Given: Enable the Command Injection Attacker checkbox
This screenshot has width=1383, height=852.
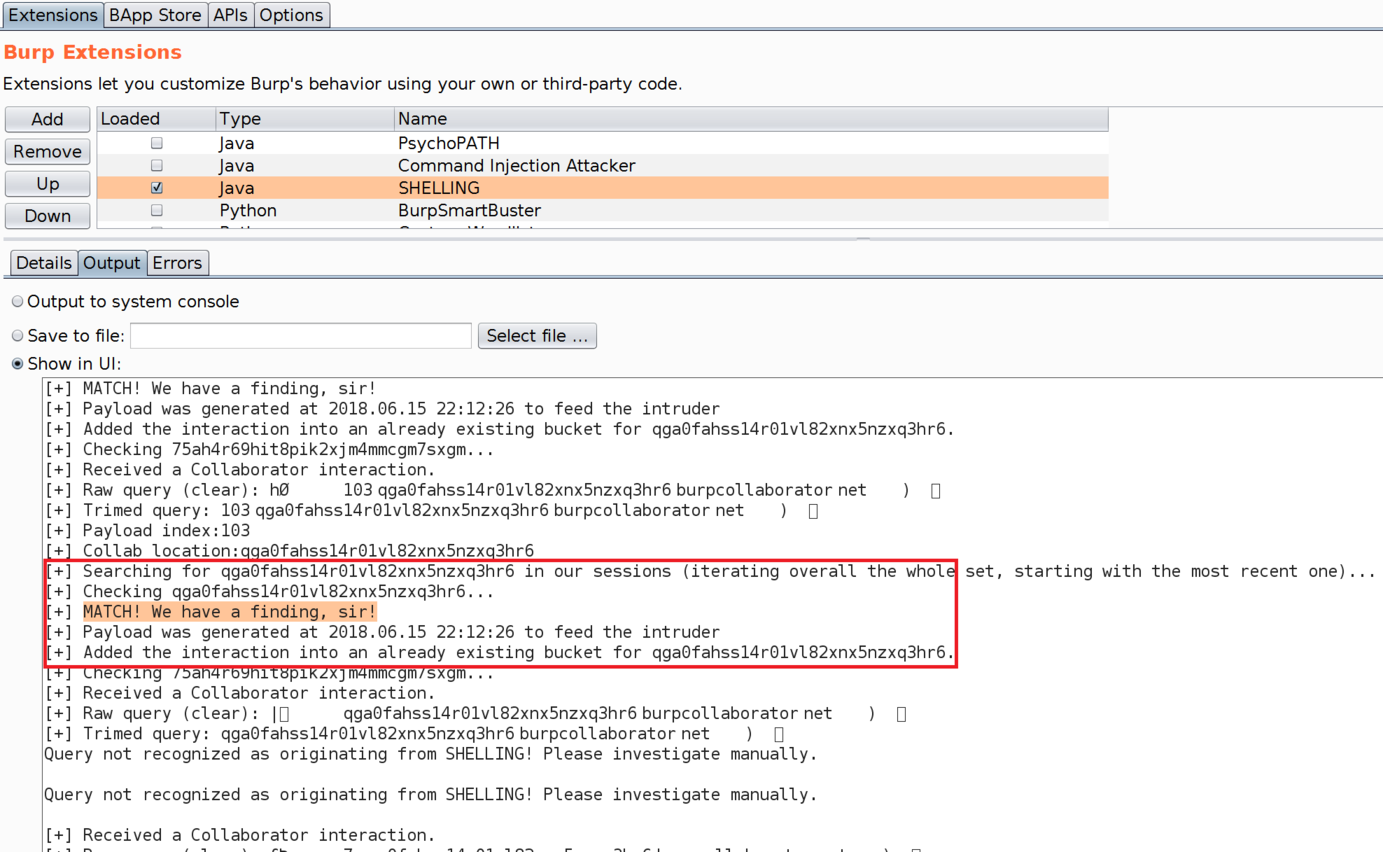Looking at the screenshot, I should 156,165.
